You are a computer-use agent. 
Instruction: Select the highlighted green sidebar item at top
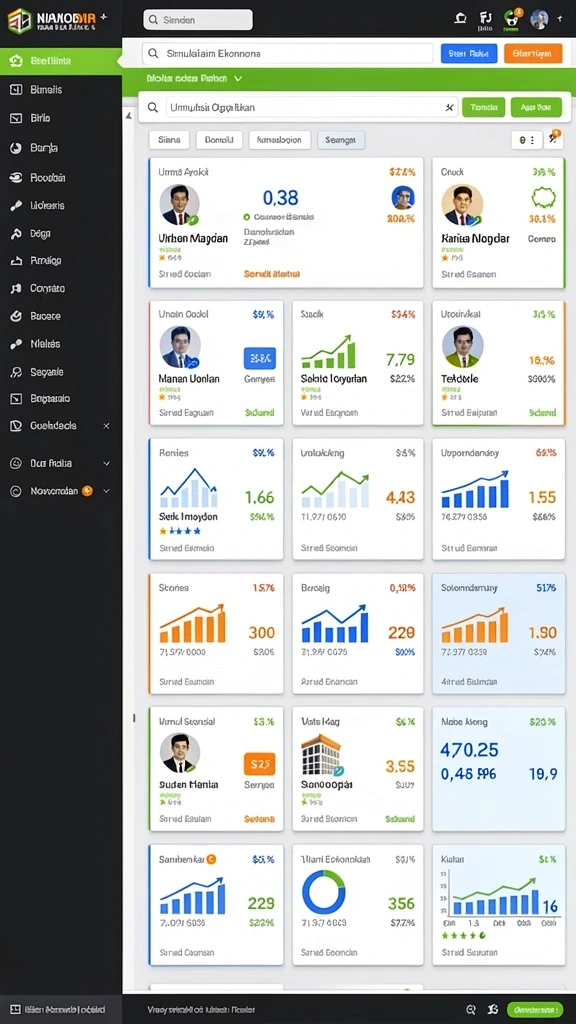[x=61, y=61]
